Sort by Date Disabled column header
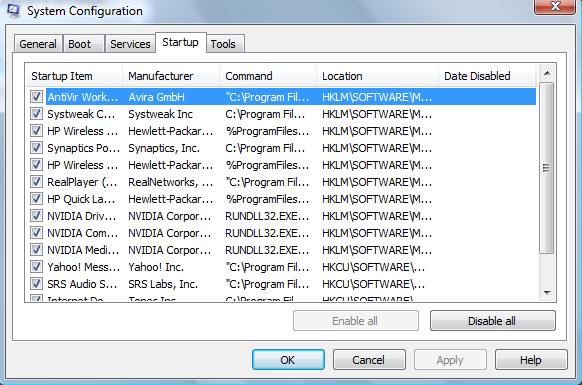Viewport: 582px width, 385px height. [x=487, y=76]
